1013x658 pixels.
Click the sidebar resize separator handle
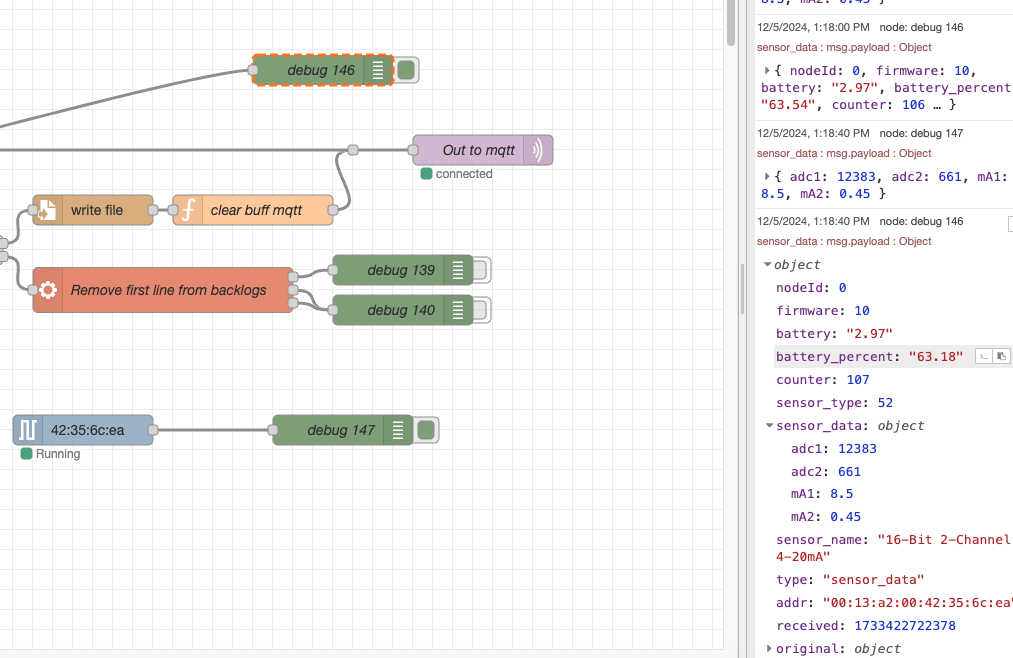click(x=741, y=290)
